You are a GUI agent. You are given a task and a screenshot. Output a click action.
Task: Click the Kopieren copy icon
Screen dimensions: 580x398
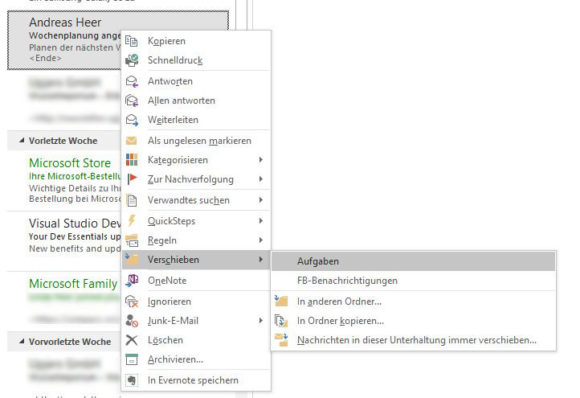pos(132,41)
